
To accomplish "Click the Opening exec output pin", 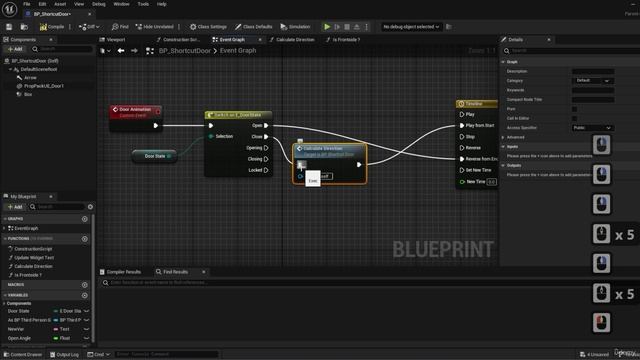I will click(266, 148).
